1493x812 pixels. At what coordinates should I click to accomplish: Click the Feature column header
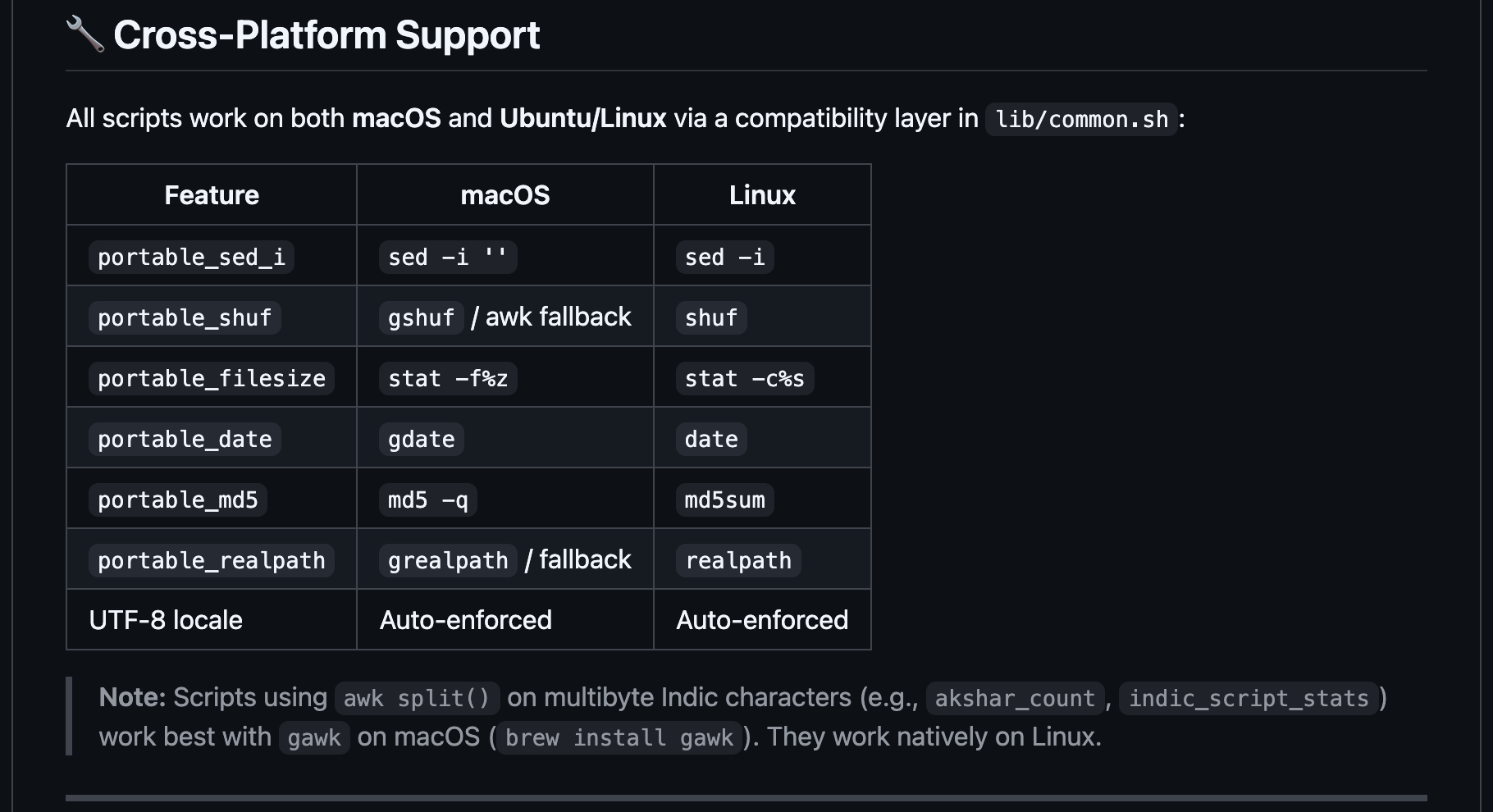pyautogui.click(x=212, y=195)
